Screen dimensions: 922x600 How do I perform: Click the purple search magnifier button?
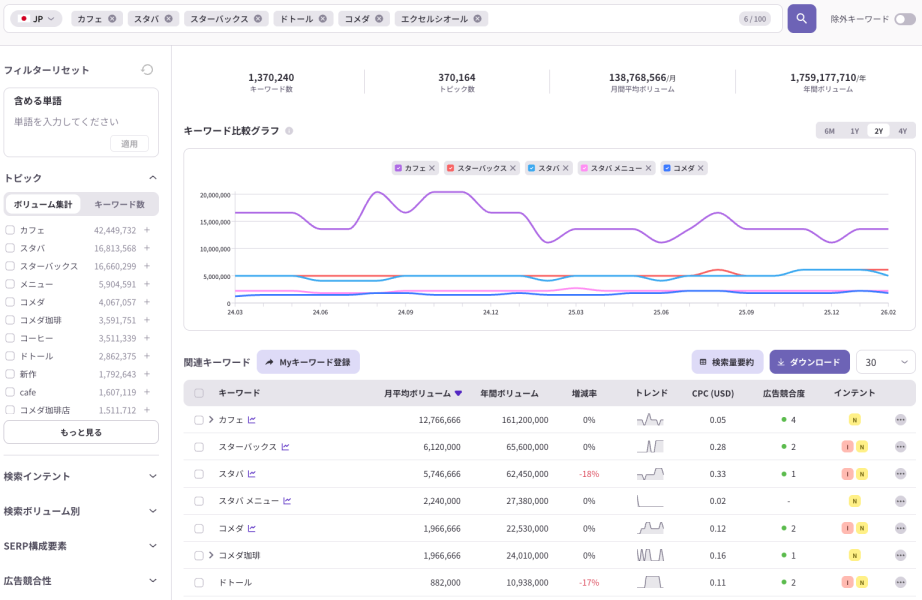801,18
